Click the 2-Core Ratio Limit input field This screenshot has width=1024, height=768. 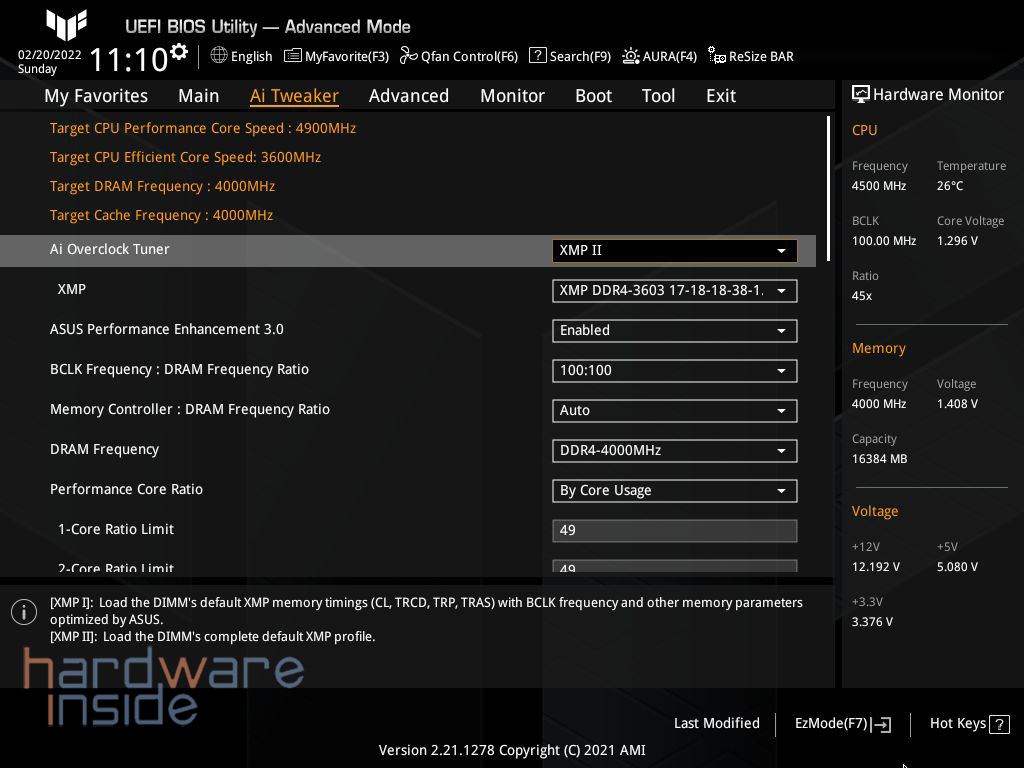[x=675, y=566]
